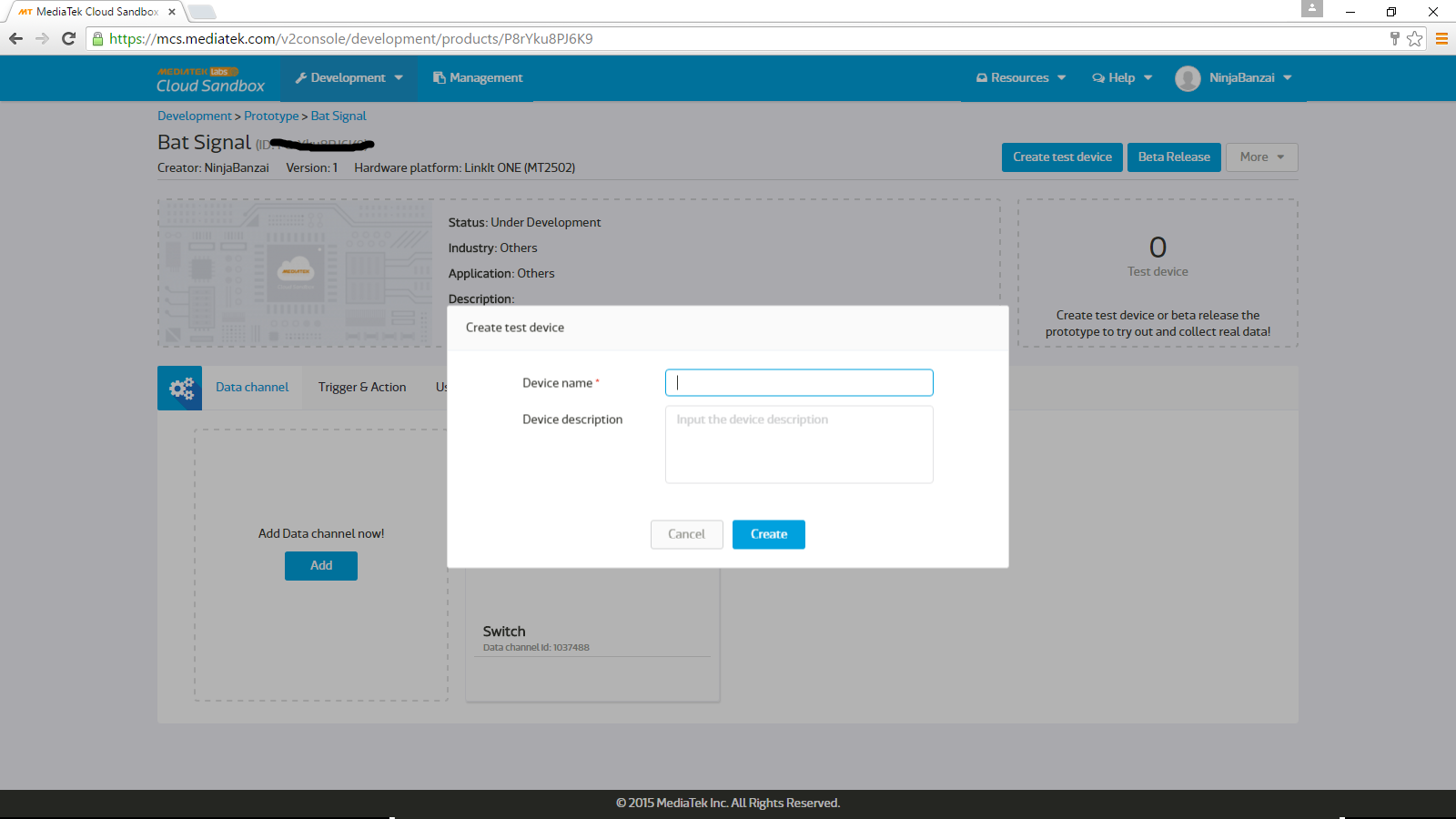Screen dimensions: 1456x819
Task: Click the browser back arrow
Action: [x=15, y=38]
